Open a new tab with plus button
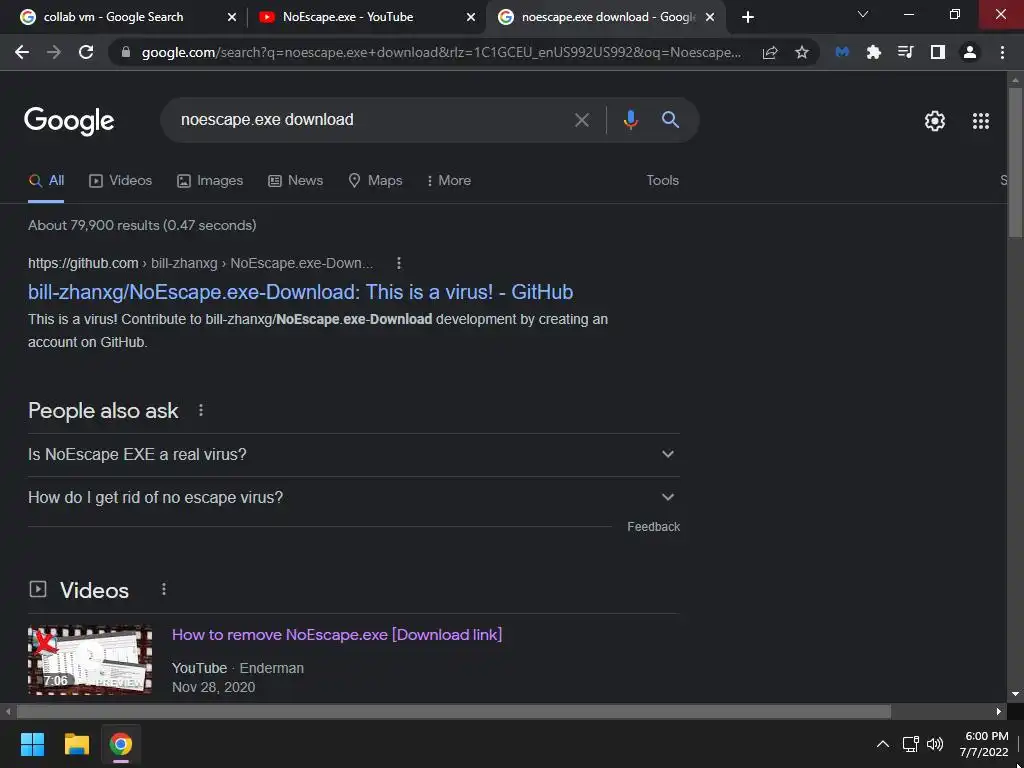 [x=748, y=17]
